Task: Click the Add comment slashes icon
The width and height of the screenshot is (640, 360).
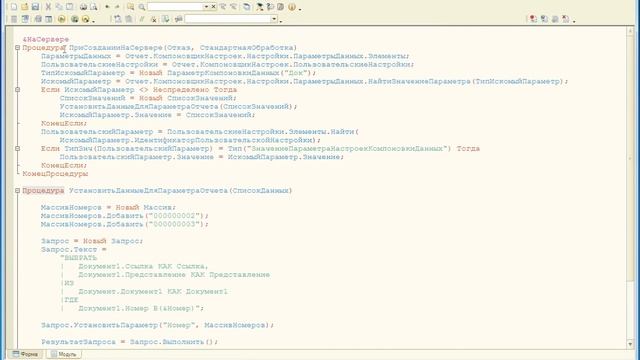Action: 142,19
